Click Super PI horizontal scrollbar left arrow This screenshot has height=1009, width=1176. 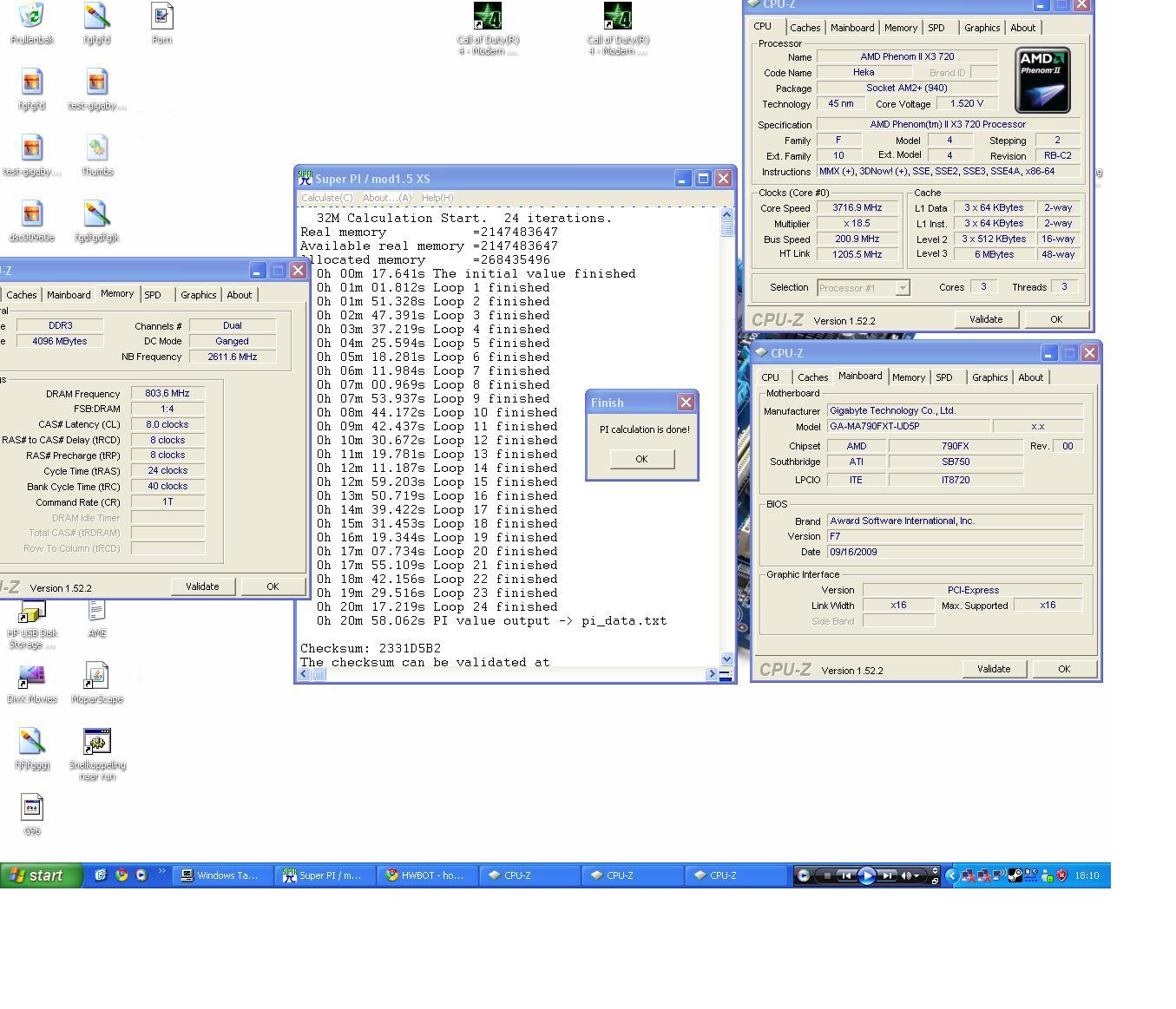tap(304, 674)
